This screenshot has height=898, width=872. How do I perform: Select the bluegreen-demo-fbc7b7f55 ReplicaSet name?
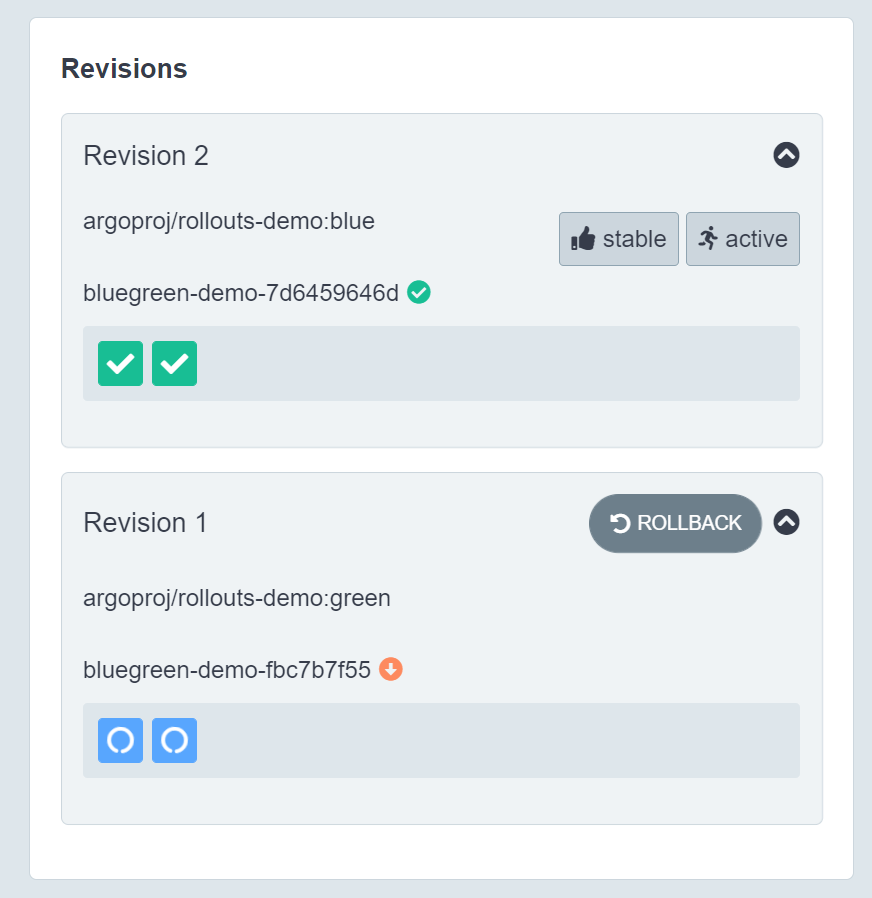(227, 670)
